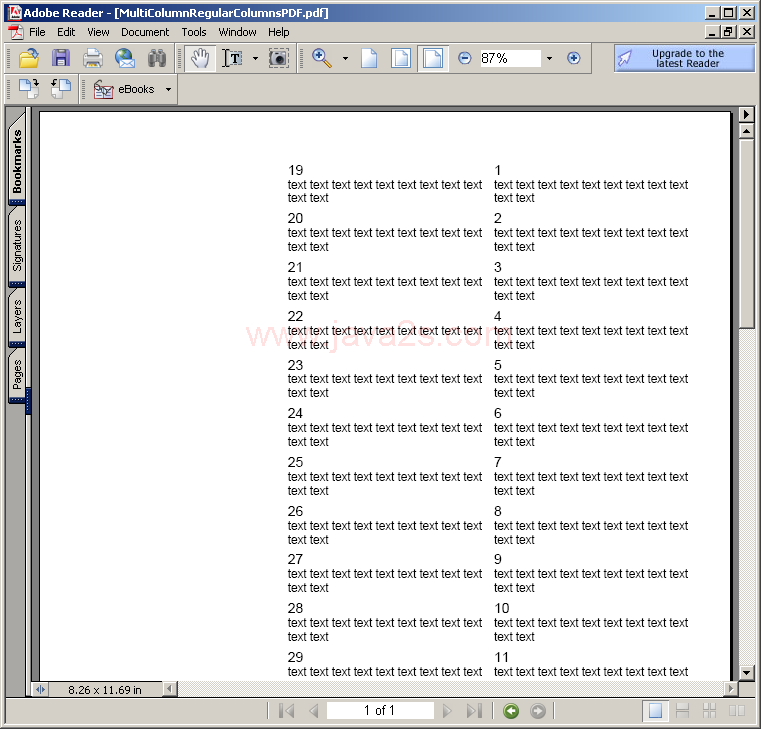
Task: Switch to the Signatures tab
Action: tap(17, 245)
